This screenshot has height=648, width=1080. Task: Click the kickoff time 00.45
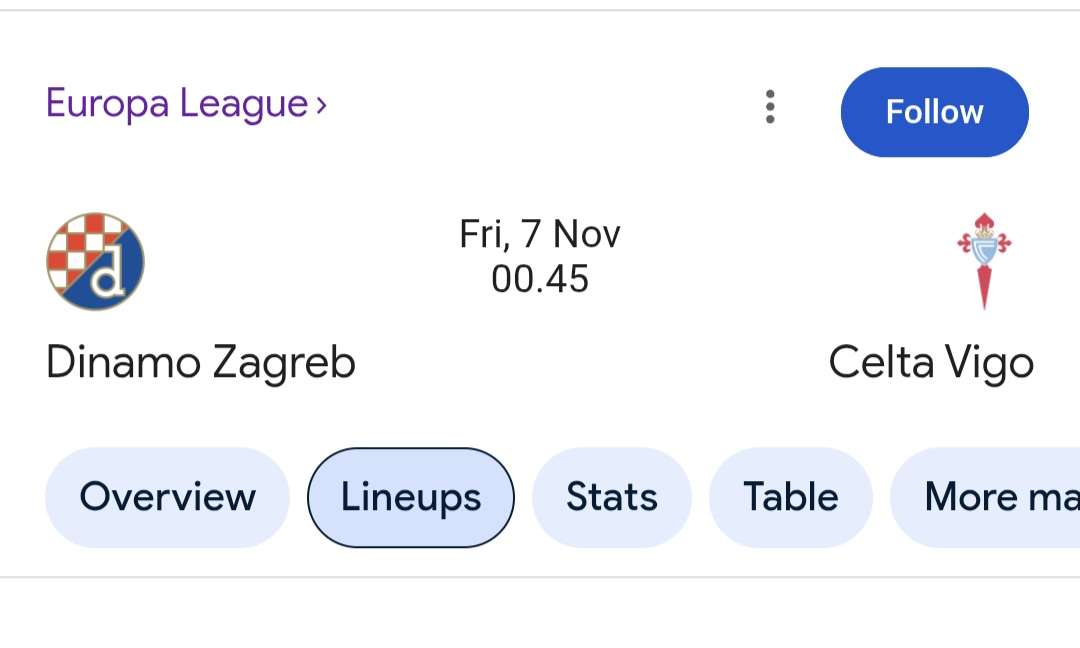click(540, 280)
